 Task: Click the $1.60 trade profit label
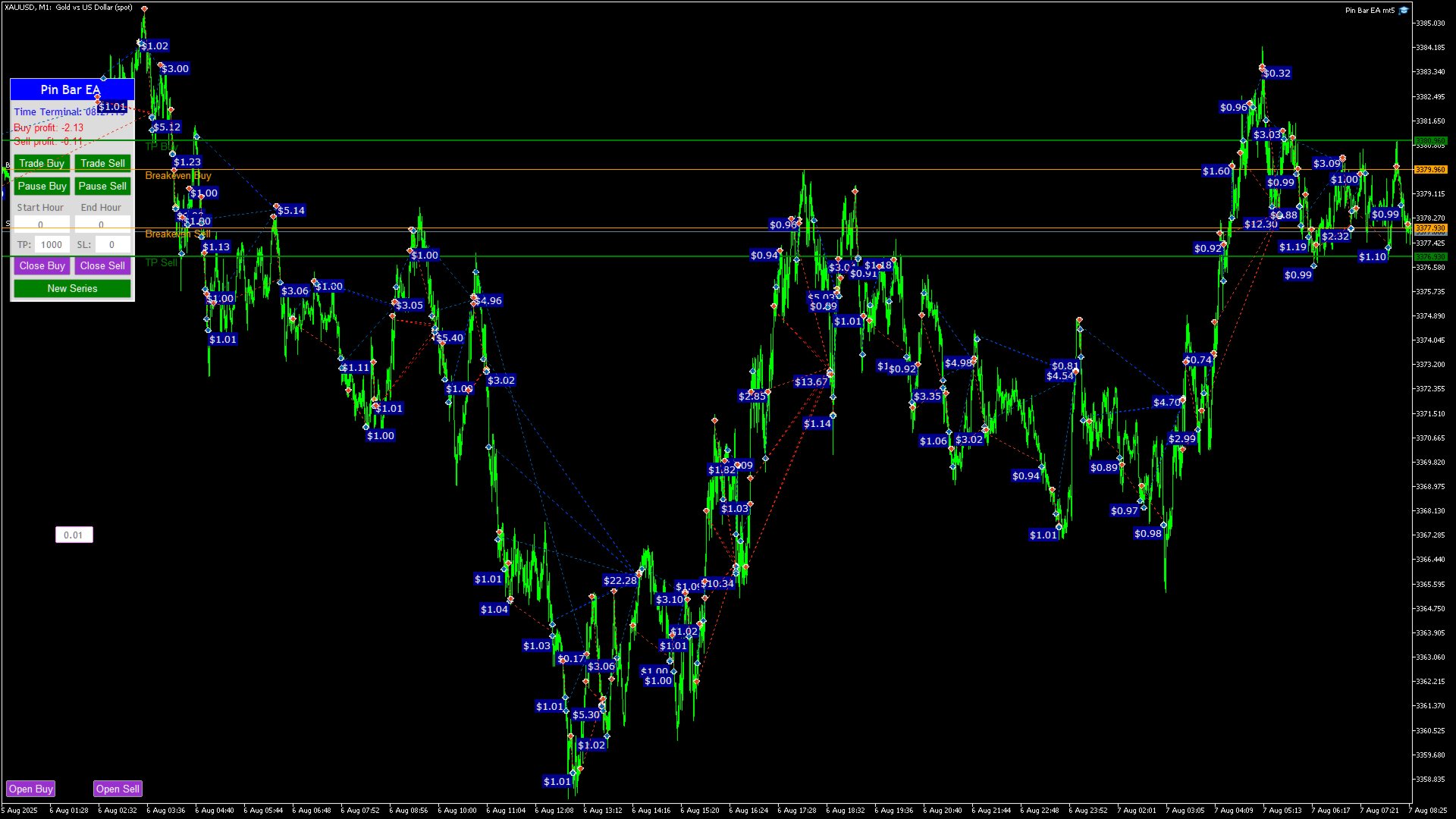click(x=1216, y=171)
